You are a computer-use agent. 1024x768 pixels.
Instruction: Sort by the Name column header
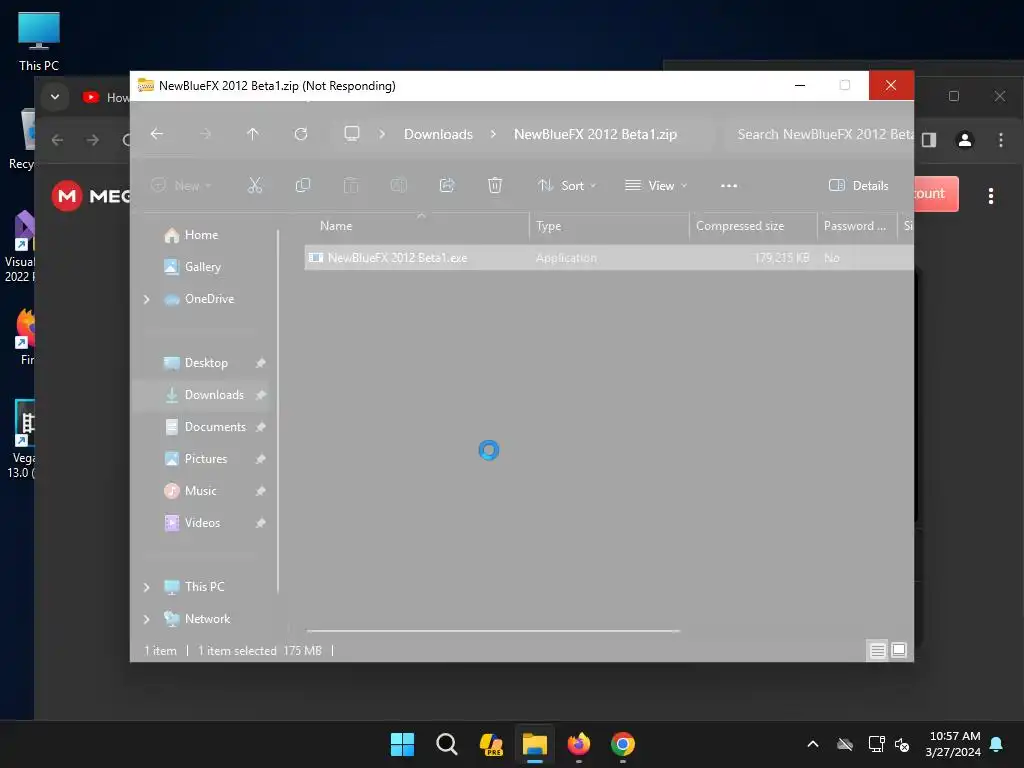pyautogui.click(x=418, y=226)
